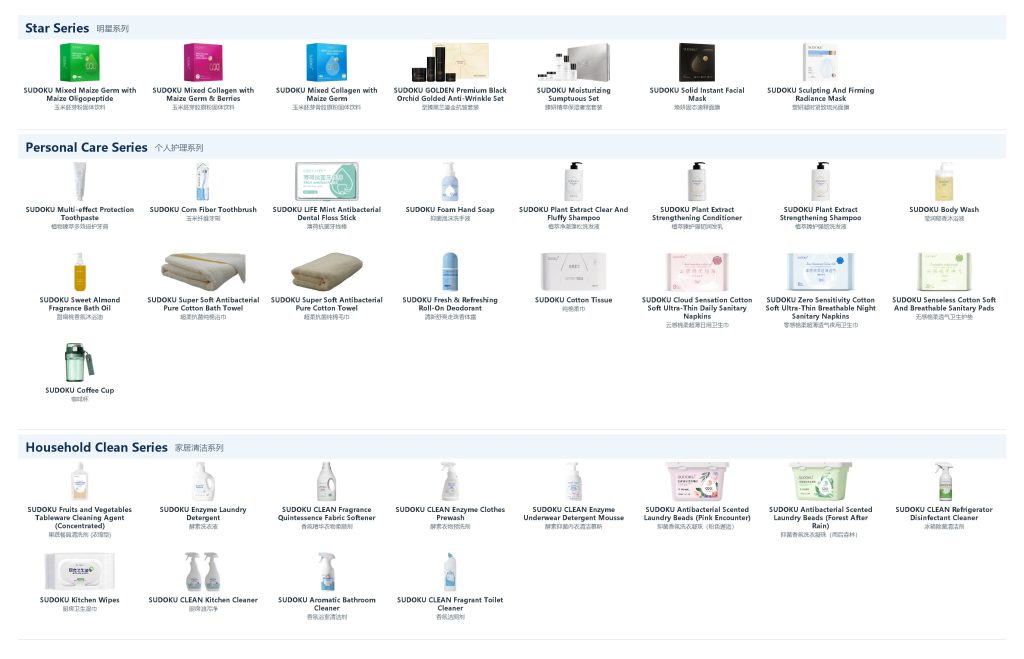Select the SUDOKU Cotton Tissue pack image
This screenshot has width=1024, height=659.
pyautogui.click(x=573, y=272)
